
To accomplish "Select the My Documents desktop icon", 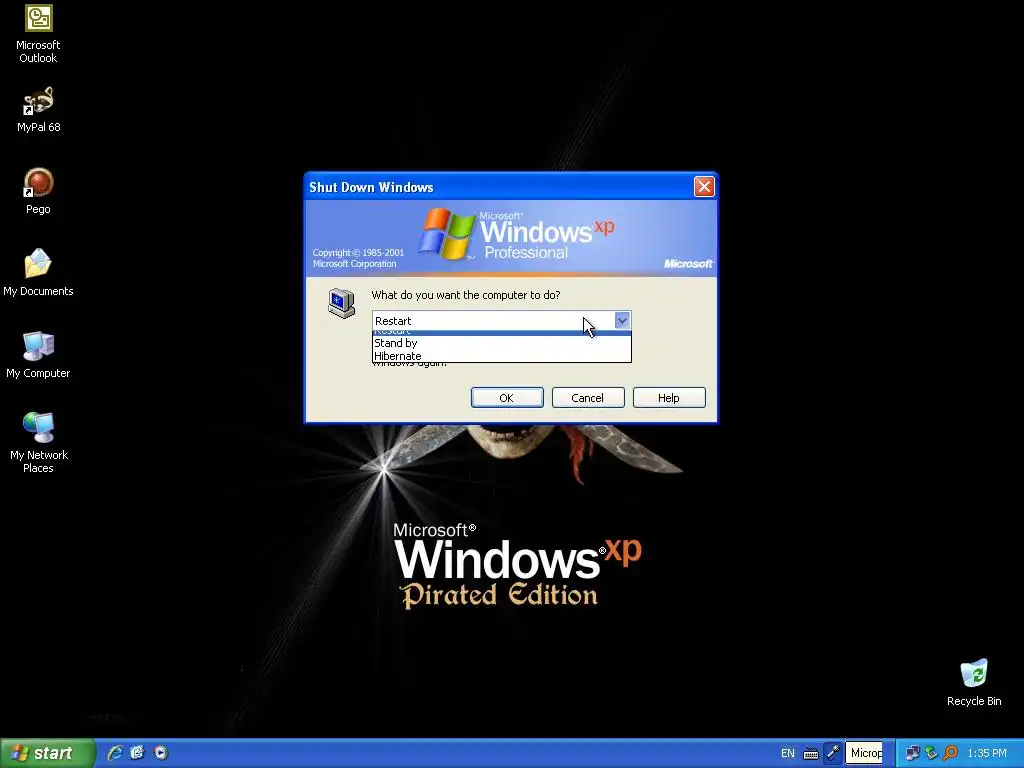I will (38, 273).
